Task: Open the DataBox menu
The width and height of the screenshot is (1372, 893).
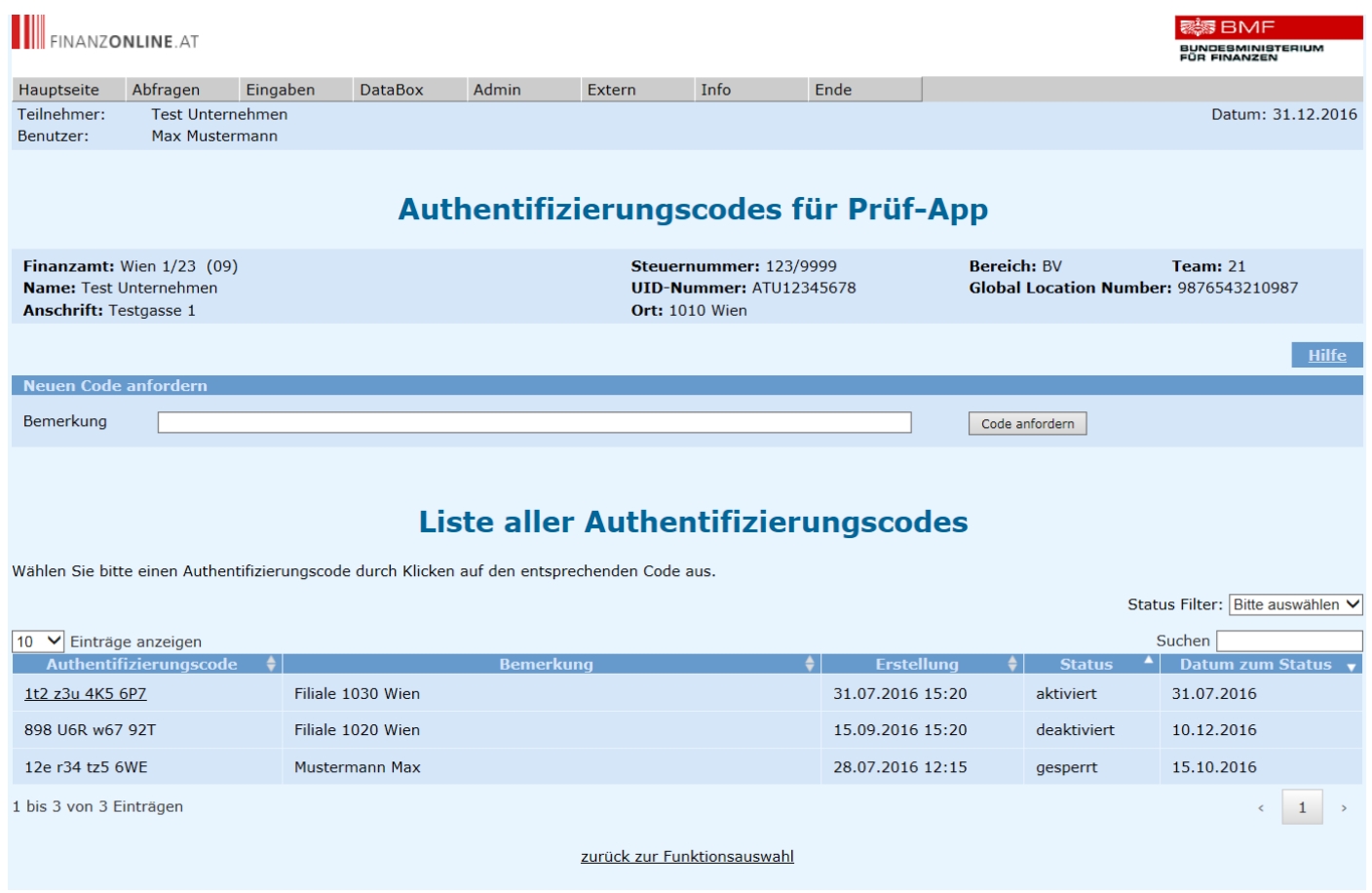Action: (392, 90)
